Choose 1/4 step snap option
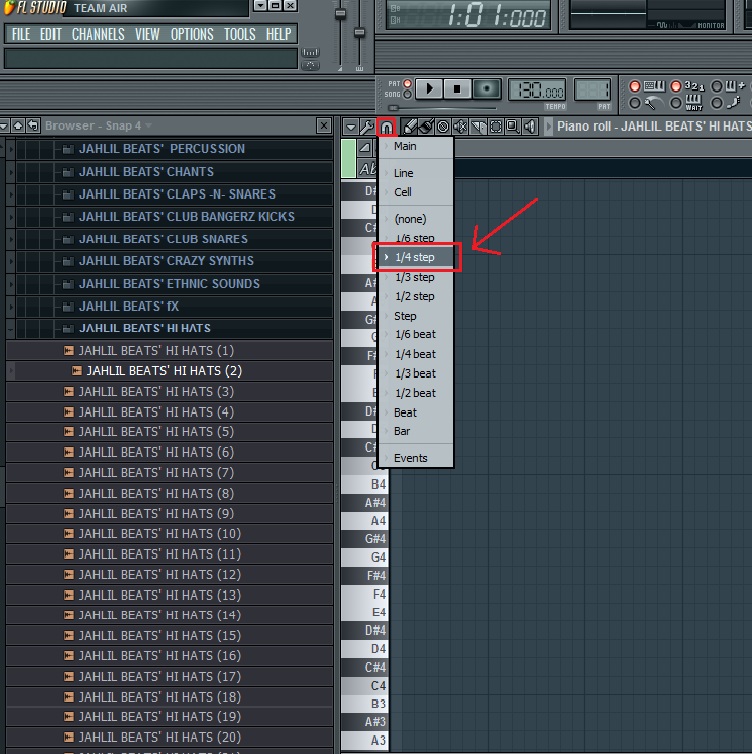The height and width of the screenshot is (754, 752). pyautogui.click(x=416, y=257)
